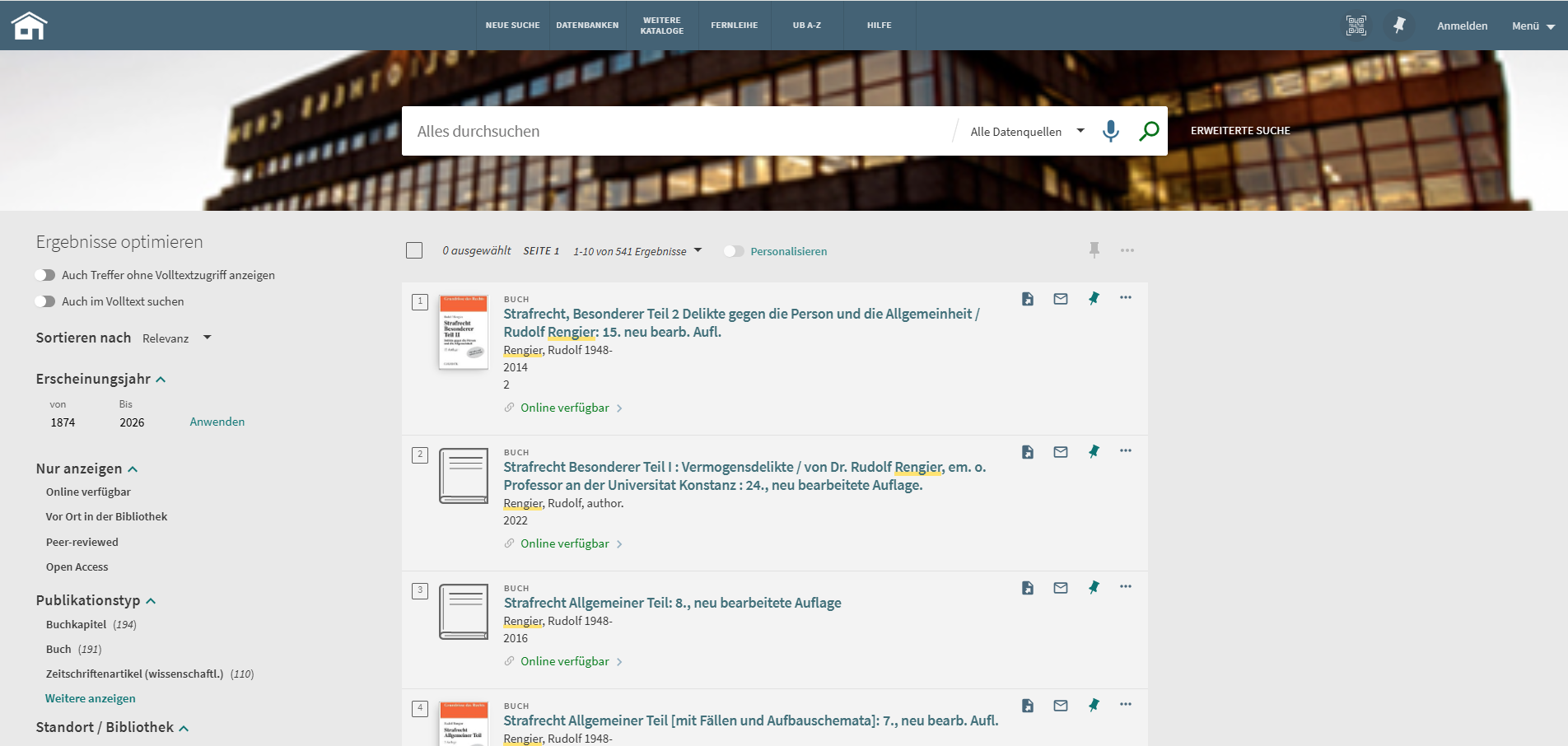Click the Erweiterte Suche link
The image size is (1568, 746).
[x=1240, y=131]
